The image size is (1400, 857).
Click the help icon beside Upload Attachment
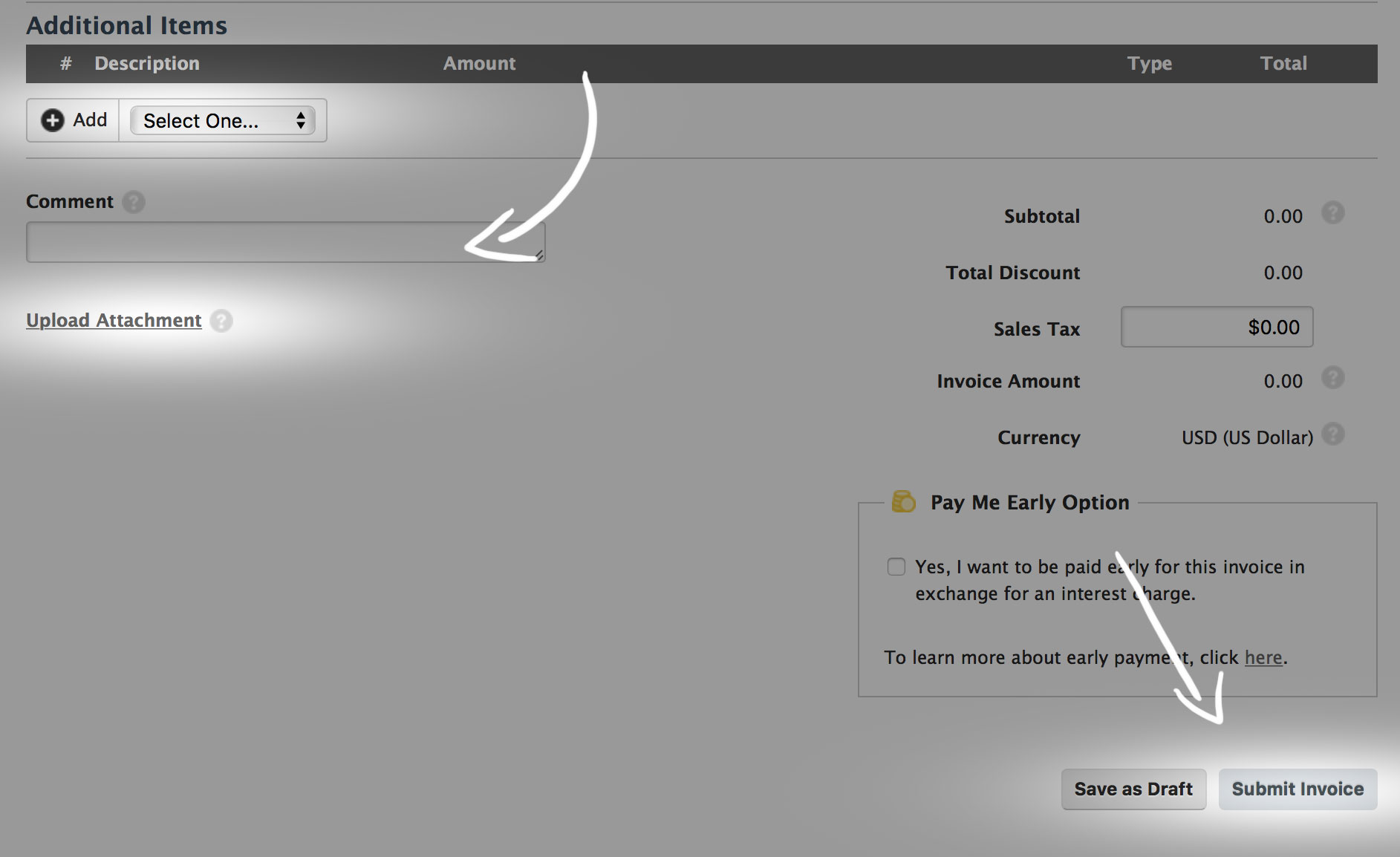tap(221, 321)
